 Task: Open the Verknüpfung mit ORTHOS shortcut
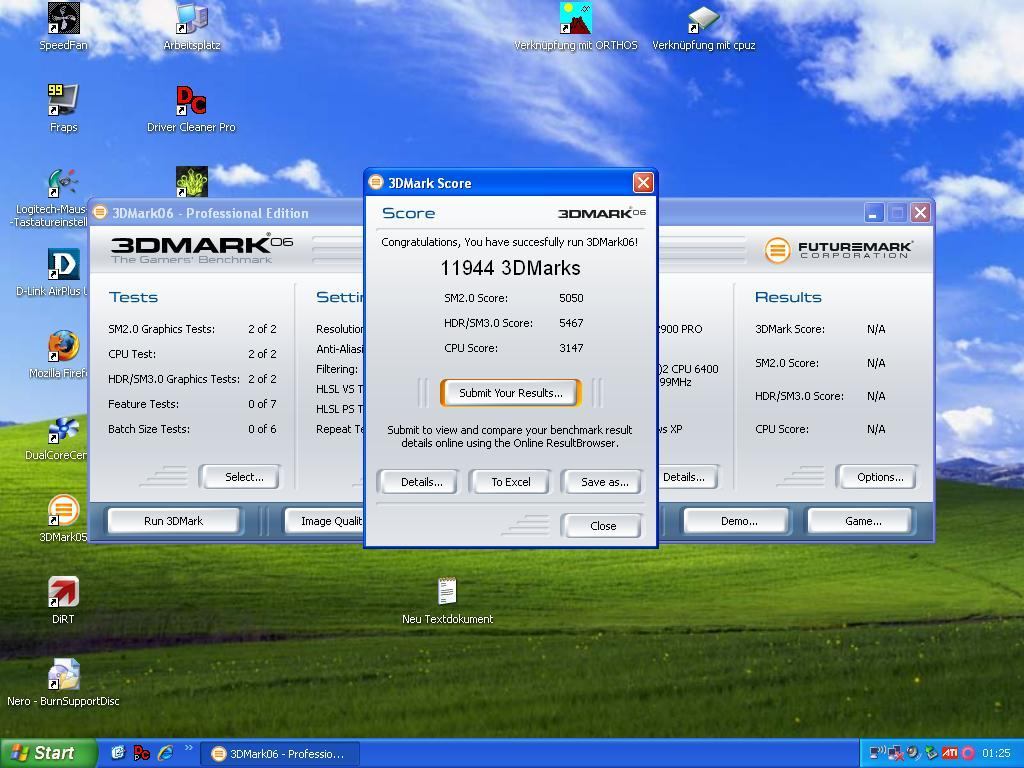pyautogui.click(x=575, y=26)
